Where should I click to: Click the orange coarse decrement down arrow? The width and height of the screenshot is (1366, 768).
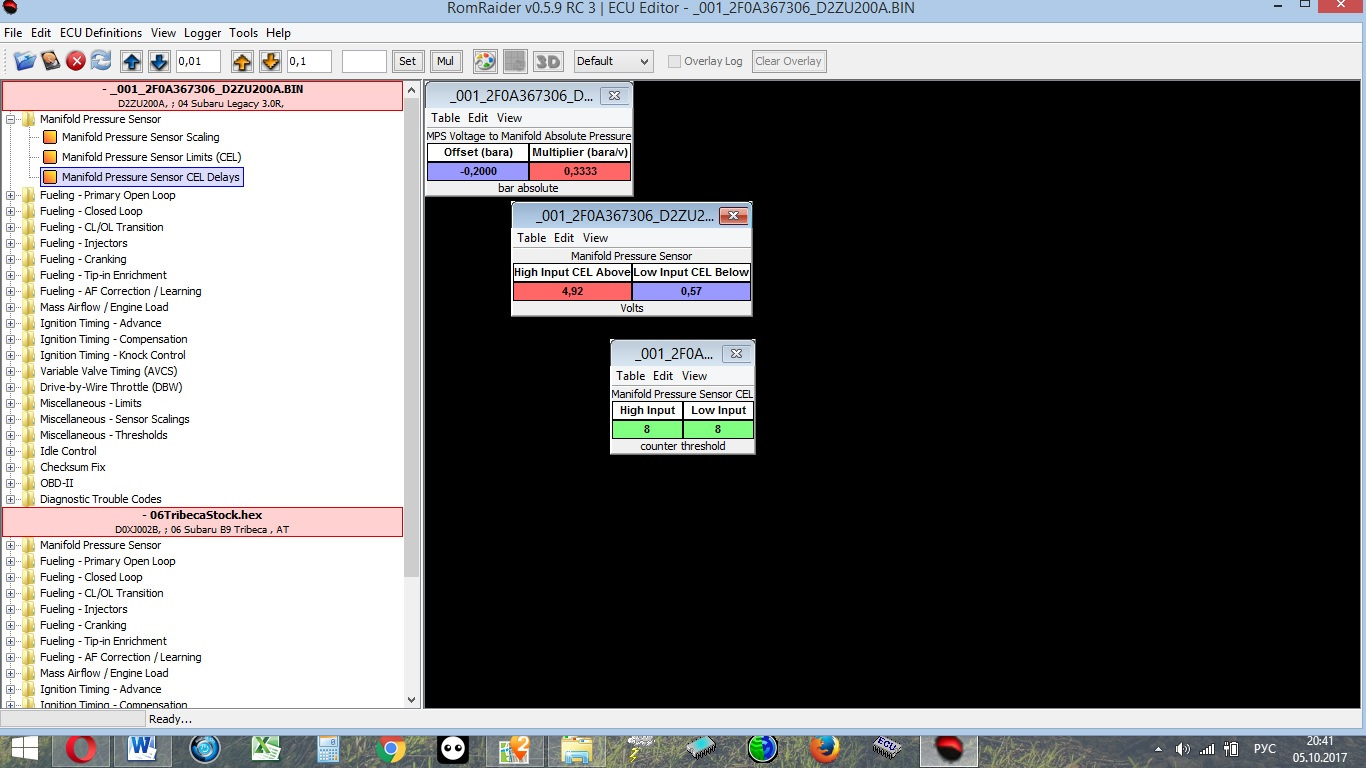click(269, 61)
